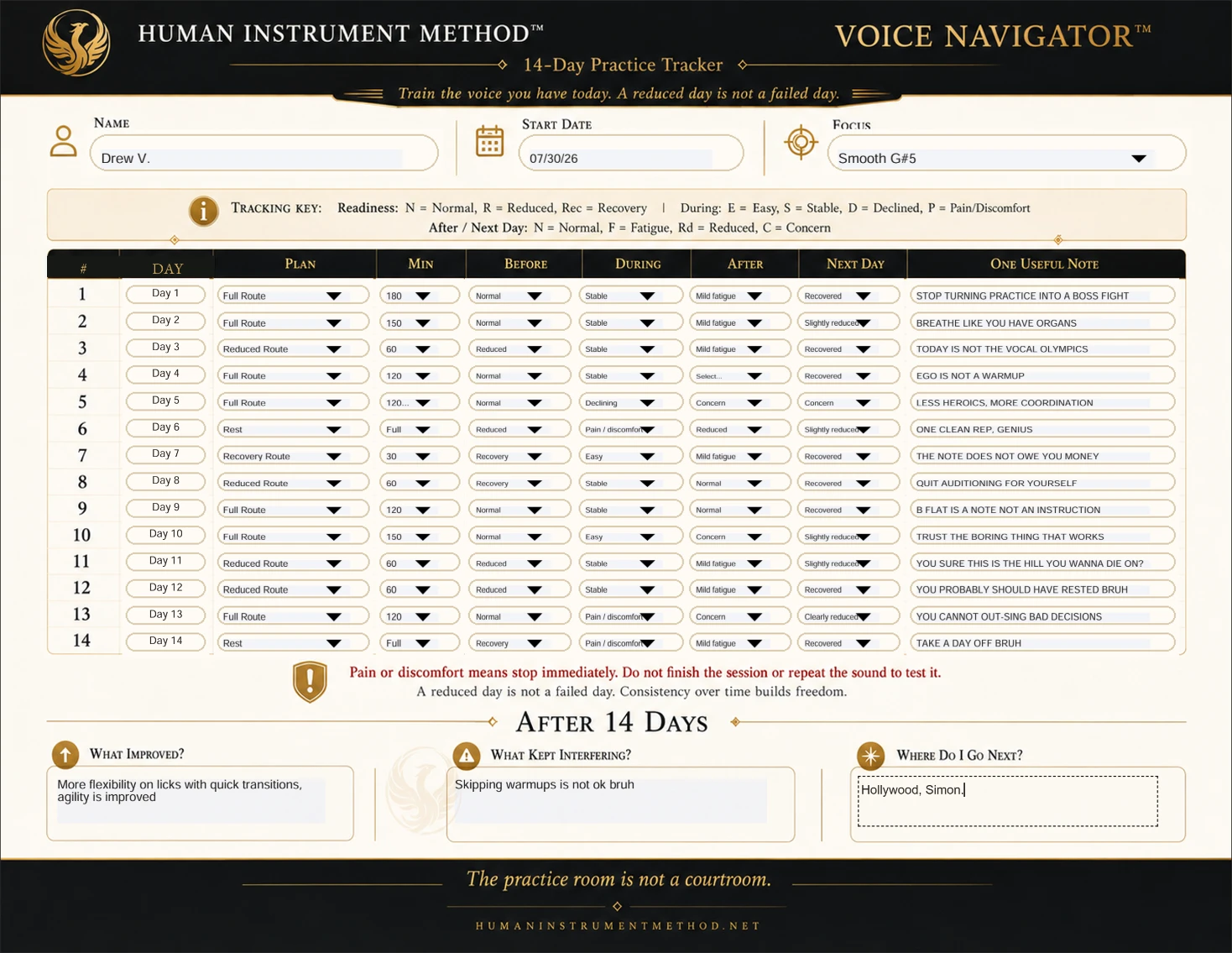The image size is (1232, 953).
Task: Click the After column header
Action: click(745, 264)
